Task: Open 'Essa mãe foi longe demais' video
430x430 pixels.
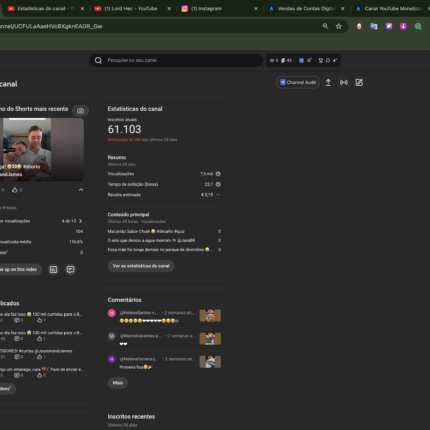Action: (160, 249)
